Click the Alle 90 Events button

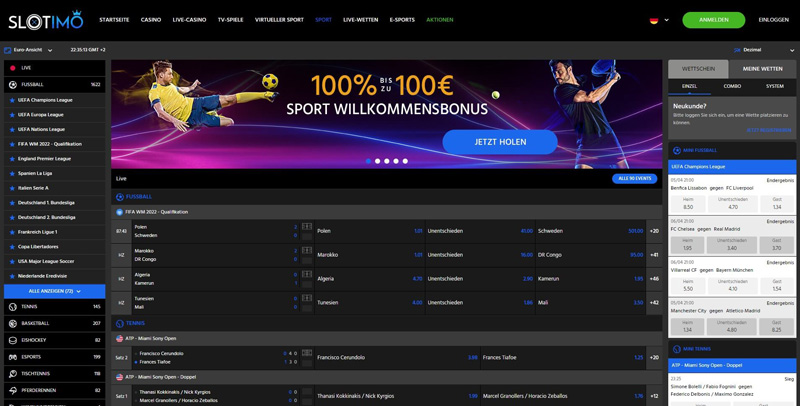coord(634,179)
